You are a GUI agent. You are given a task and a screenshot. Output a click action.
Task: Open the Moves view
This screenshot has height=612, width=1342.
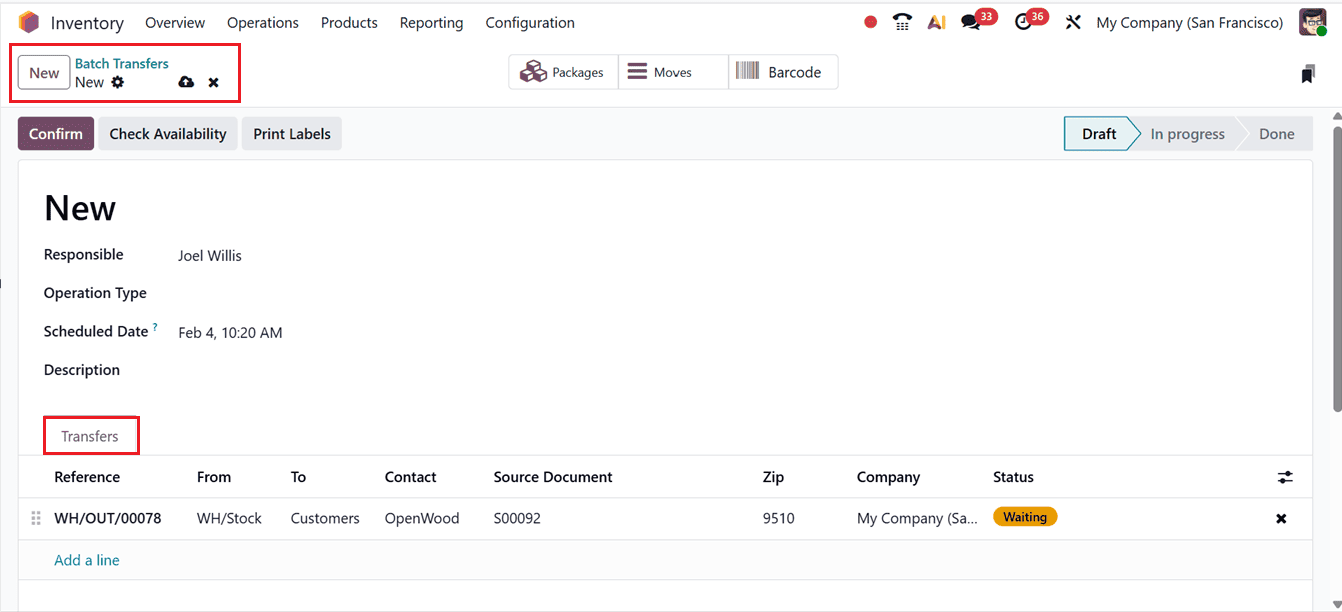click(672, 71)
